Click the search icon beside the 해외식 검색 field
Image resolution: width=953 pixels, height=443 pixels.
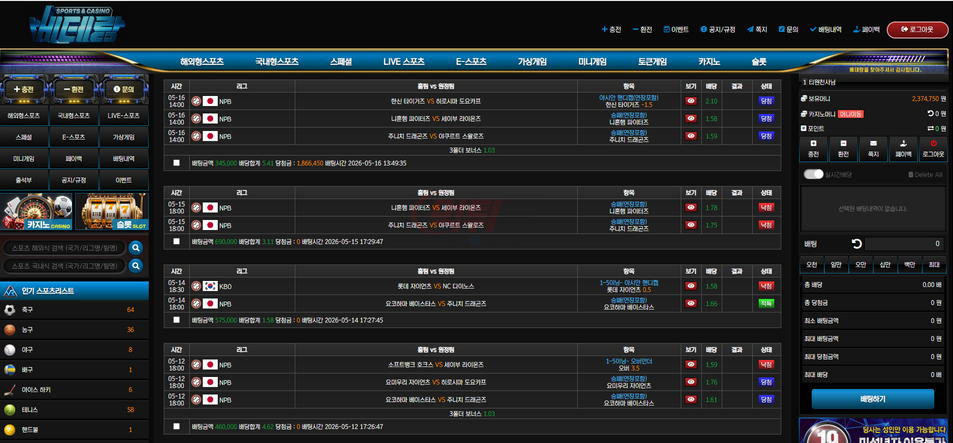coord(136,248)
